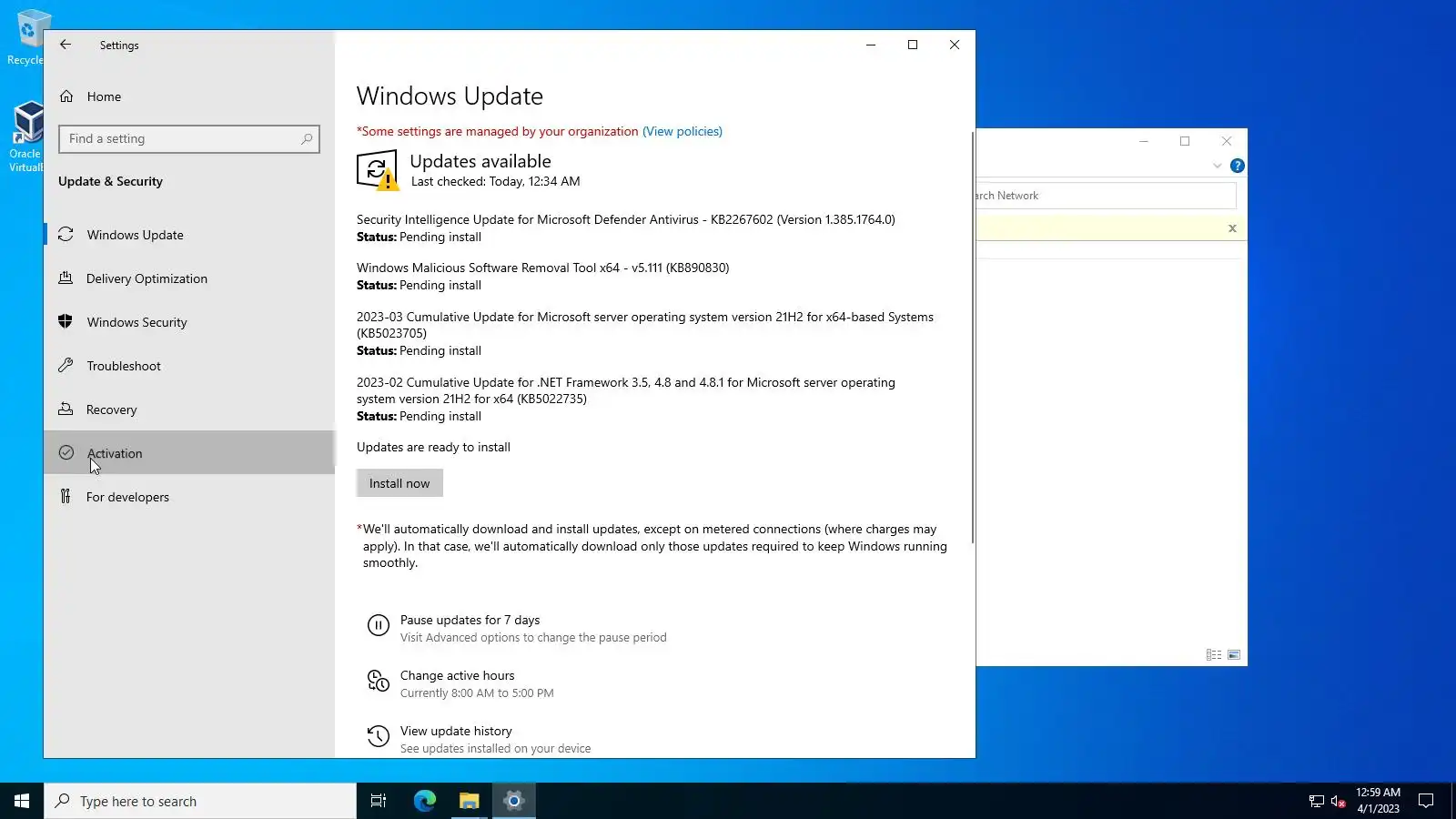The width and height of the screenshot is (1456, 819).
Task: Open the Troubleshoot section
Action: click(x=189, y=366)
